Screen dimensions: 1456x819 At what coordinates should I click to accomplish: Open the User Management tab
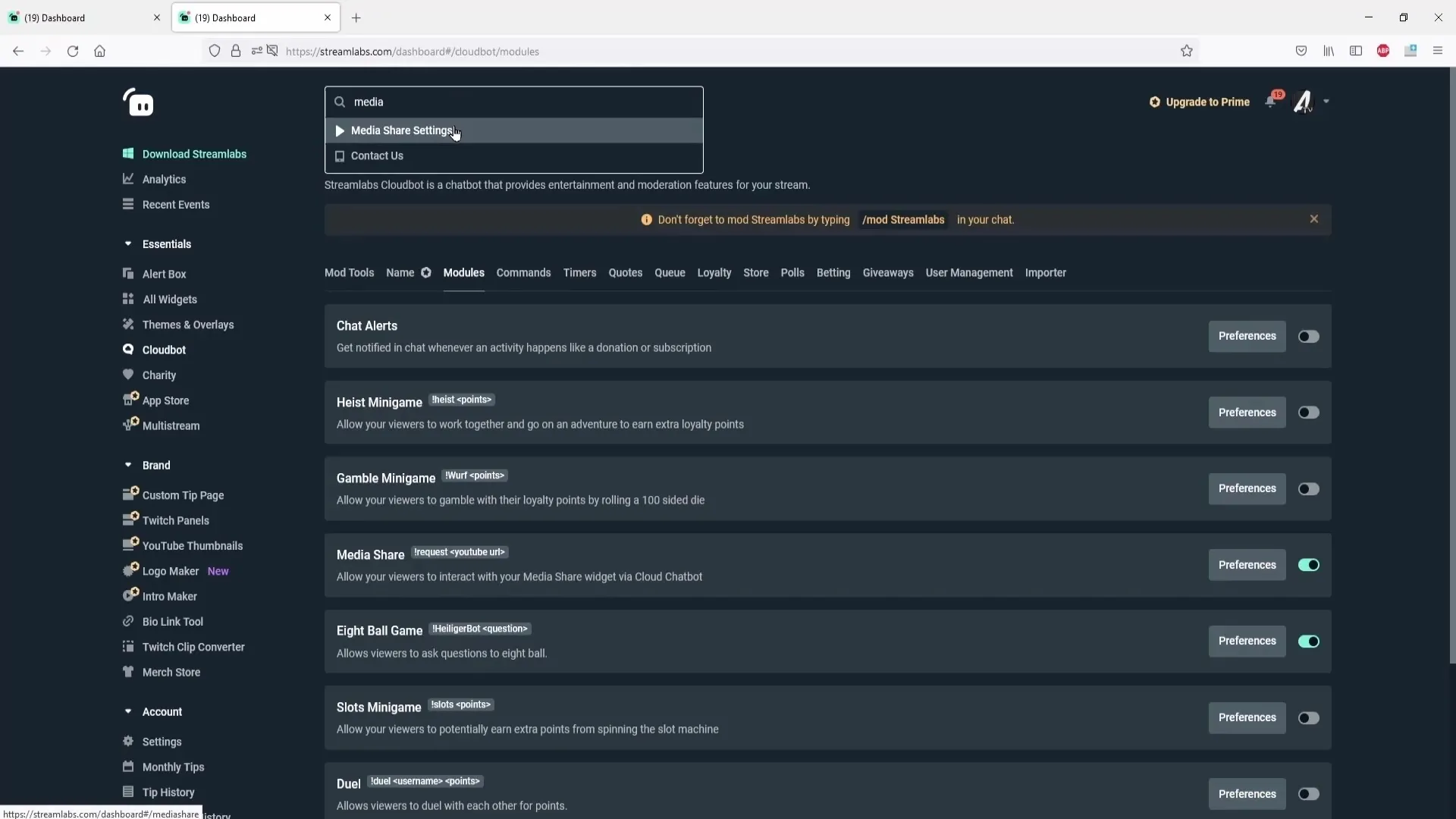(968, 272)
